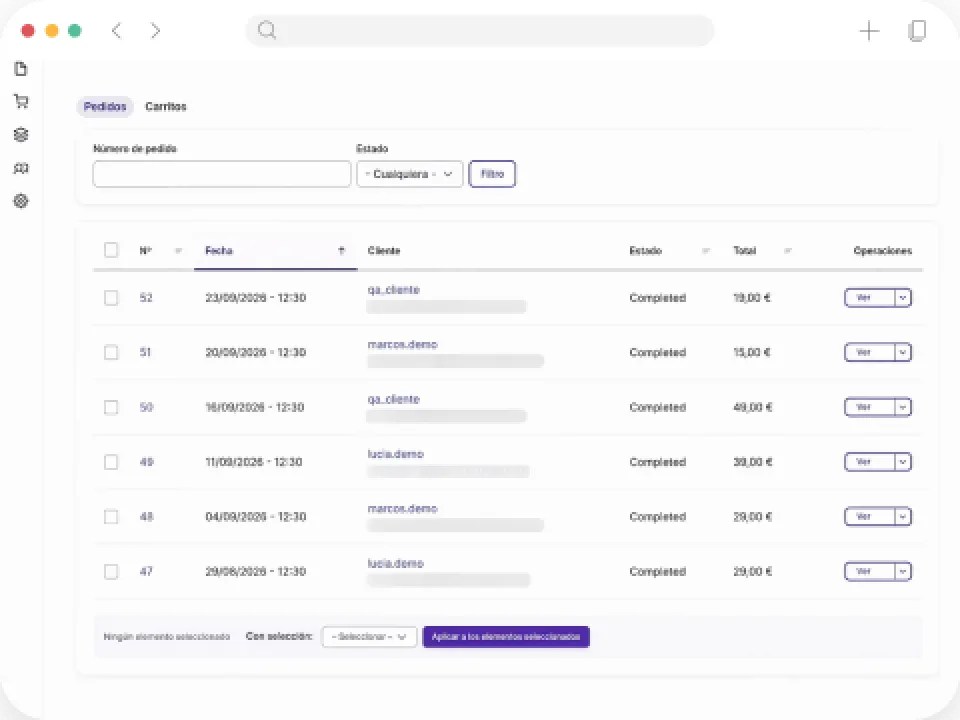Select the Pedidos tab
Screen dimensions: 960x720
tap(105, 107)
